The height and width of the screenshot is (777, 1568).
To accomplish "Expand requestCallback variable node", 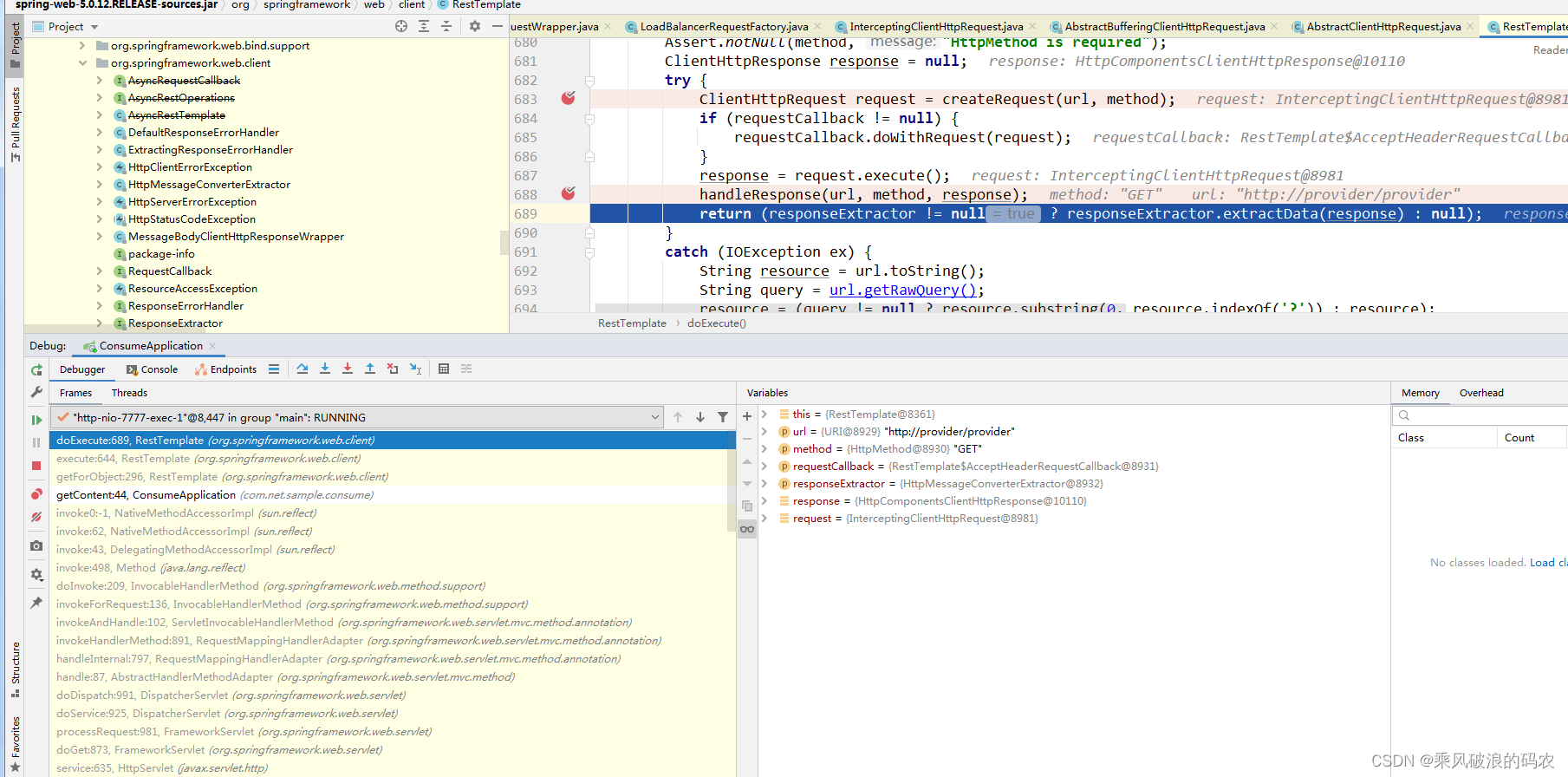I will tap(764, 466).
